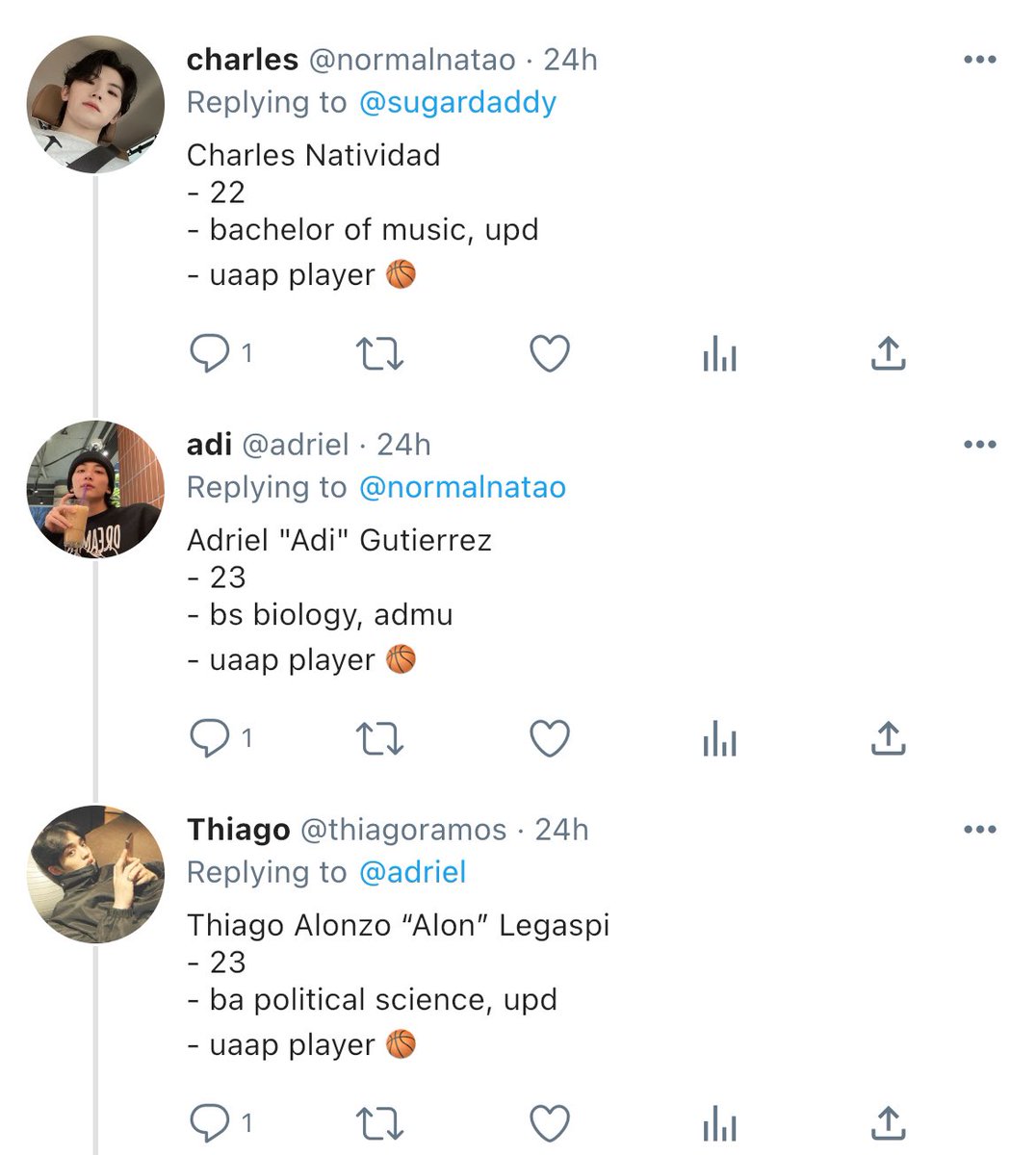The width and height of the screenshot is (1036, 1155).
Task: Share adi's tweet
Action: coord(888,738)
